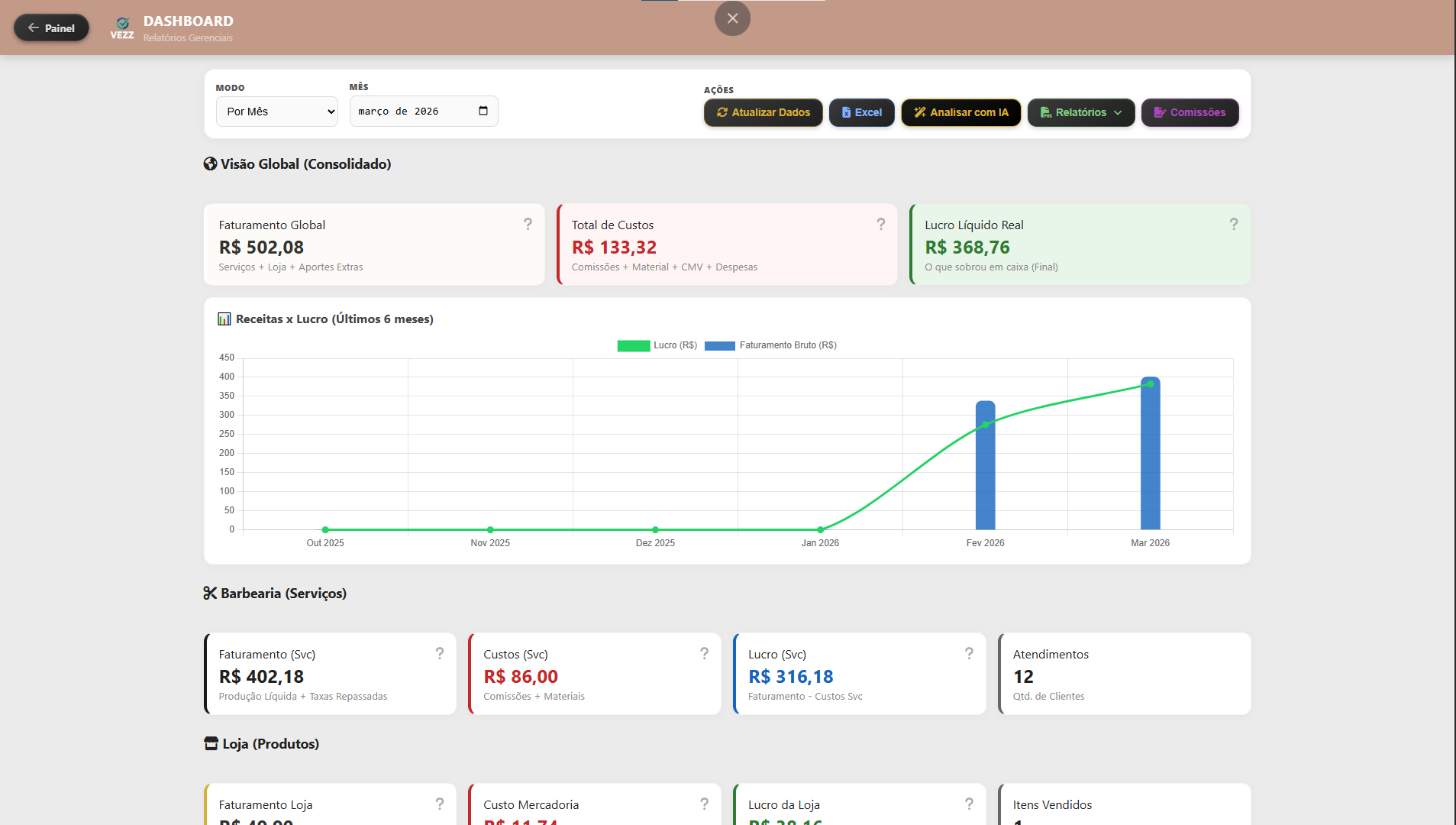Viewport: 1456px width, 825px height.
Task: Show help for Custos (Svc) card
Action: tap(704, 653)
